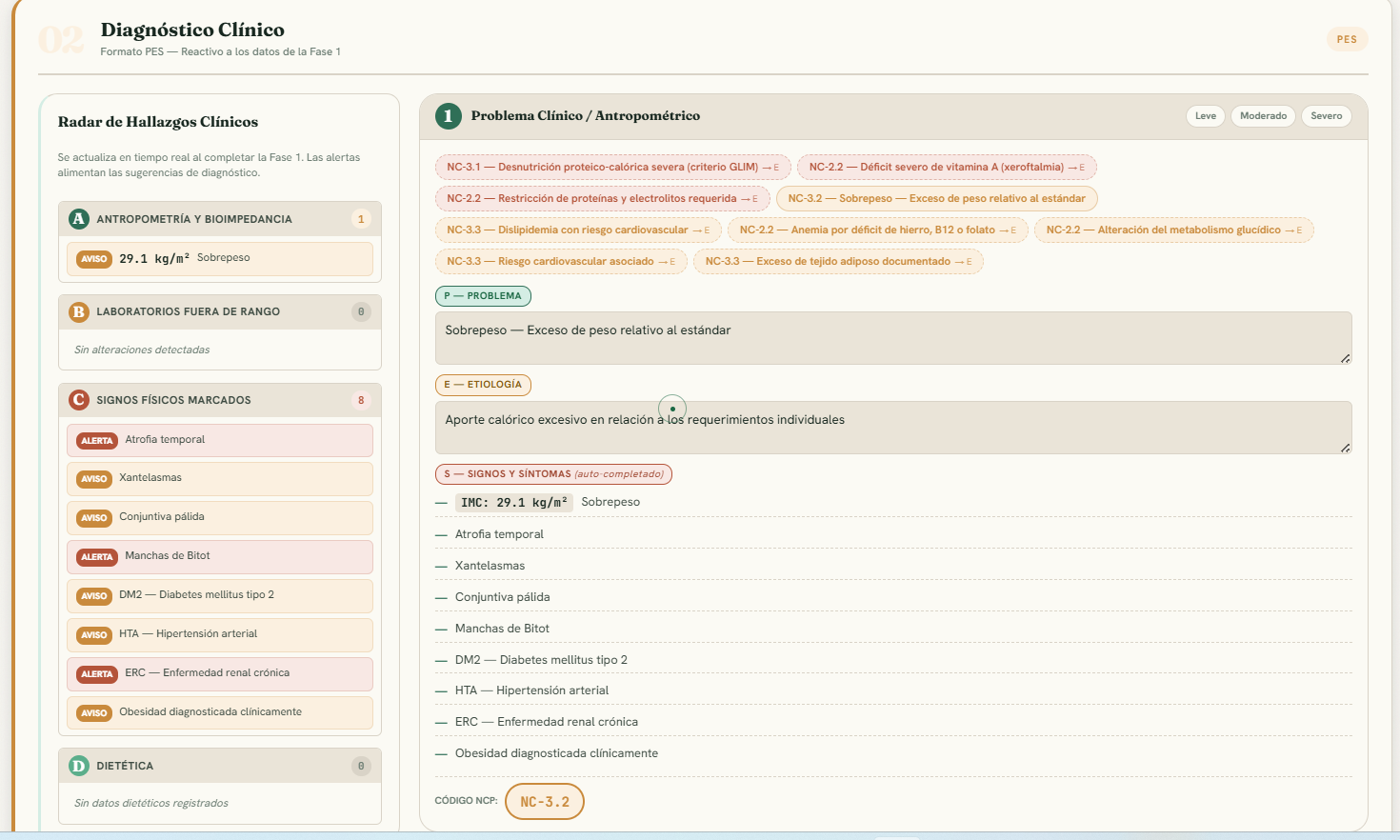Click the PES badge at top right
The width and height of the screenshot is (1400, 840).
coord(1347,39)
